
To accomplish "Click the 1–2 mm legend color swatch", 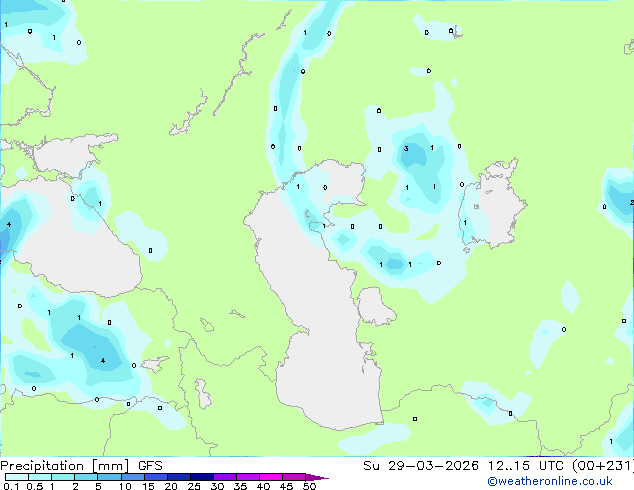I will click(63, 477).
